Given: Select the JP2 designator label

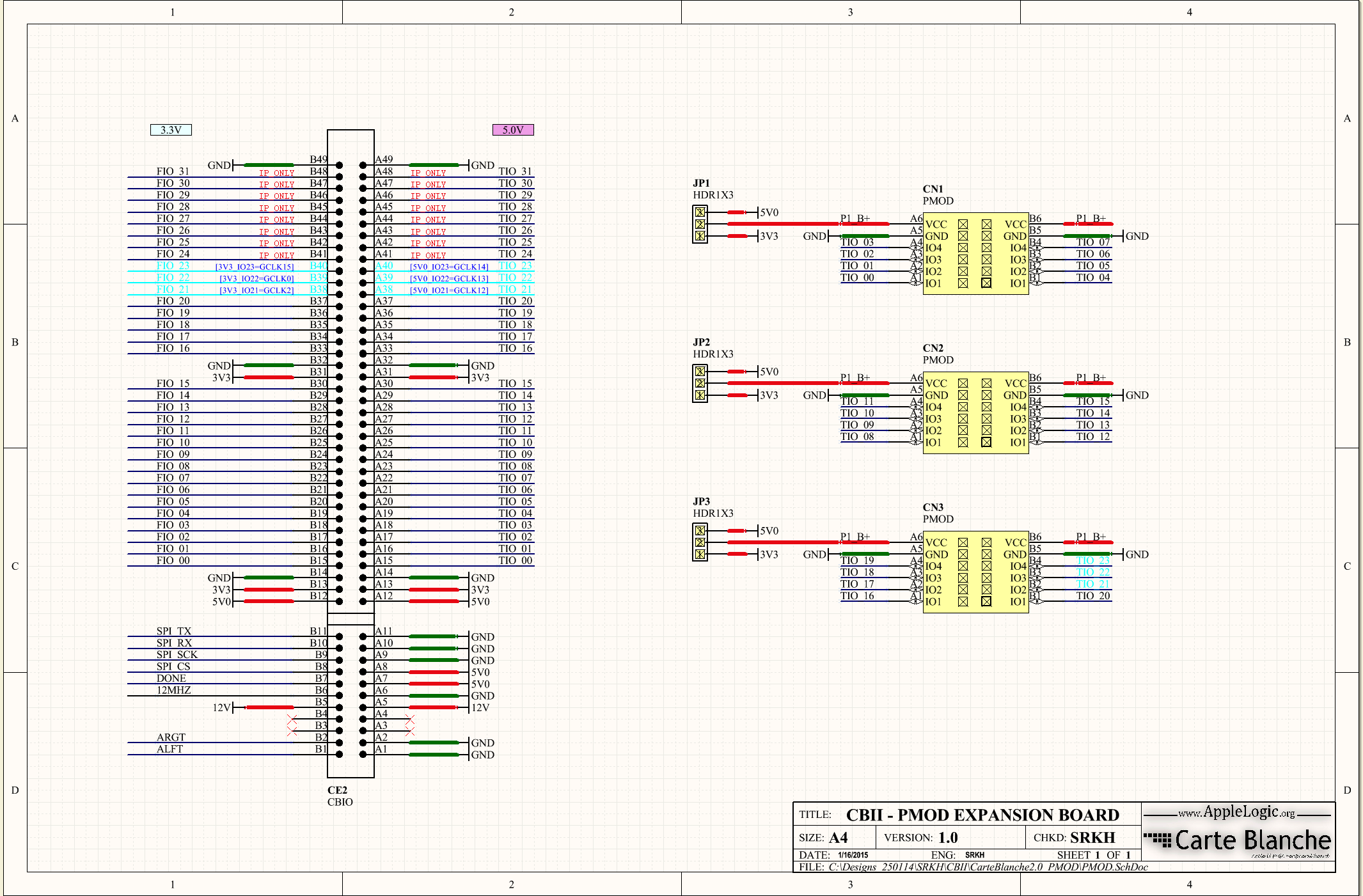Looking at the screenshot, I should click(x=701, y=342).
